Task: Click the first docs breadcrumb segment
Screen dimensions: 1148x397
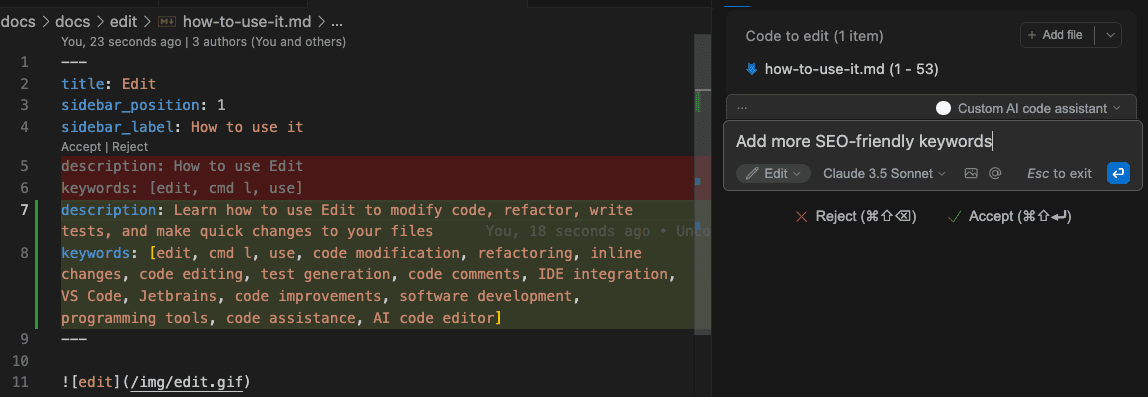Action: tap(19, 21)
